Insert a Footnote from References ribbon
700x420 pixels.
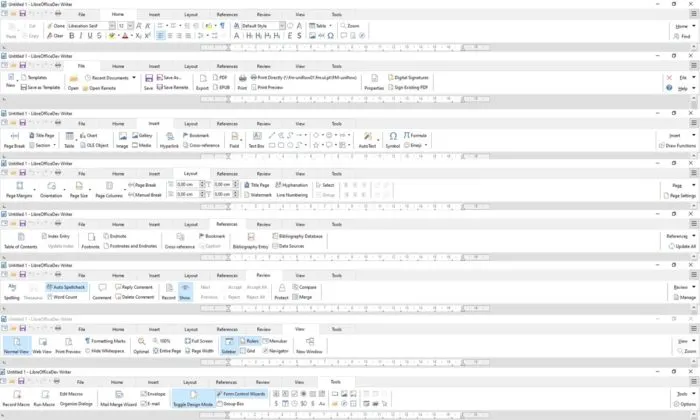[91, 241]
